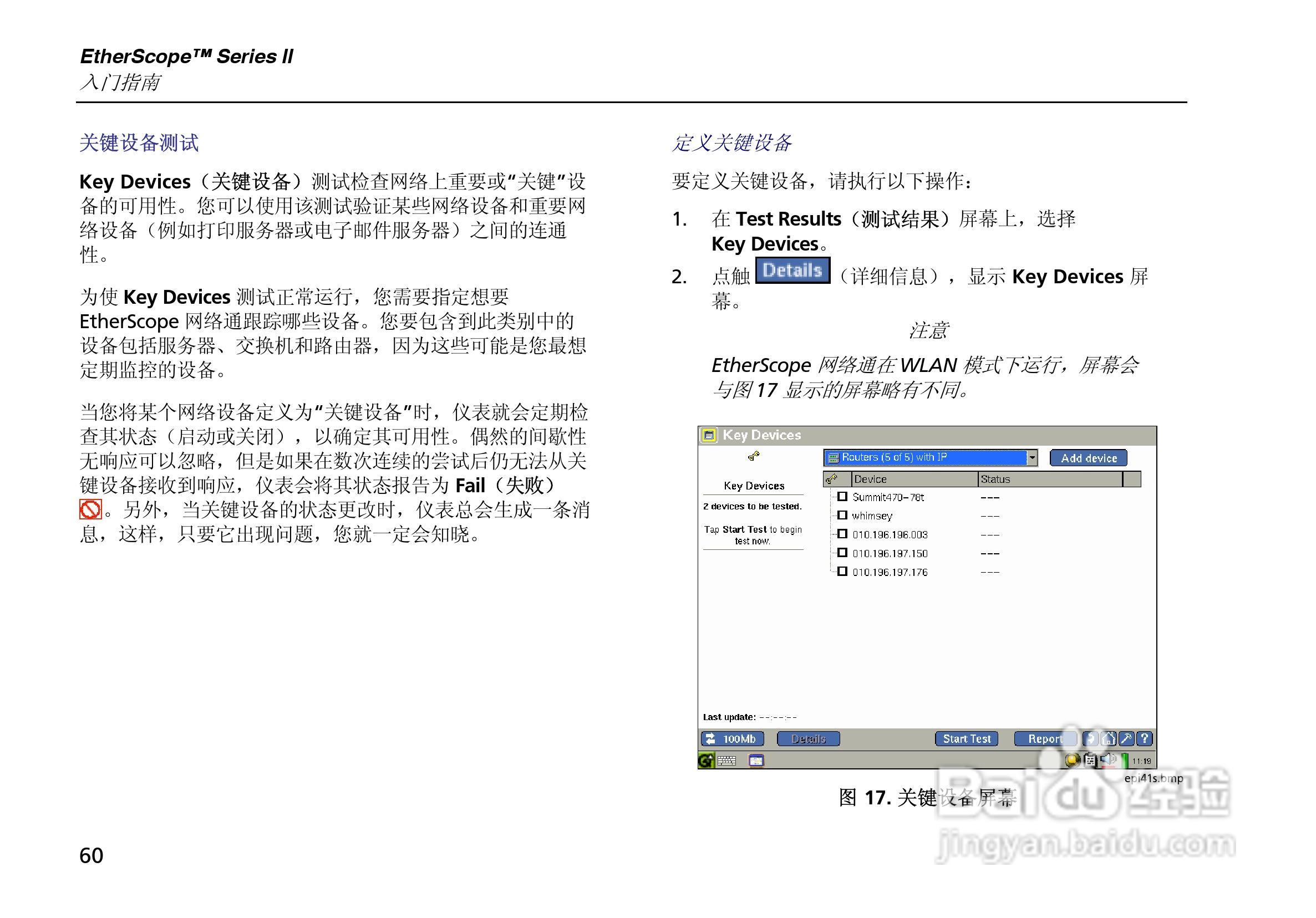This screenshot has height=918, width=1316.
Task: Open the Routers with IP dropdown arrow
Action: coord(1032,457)
